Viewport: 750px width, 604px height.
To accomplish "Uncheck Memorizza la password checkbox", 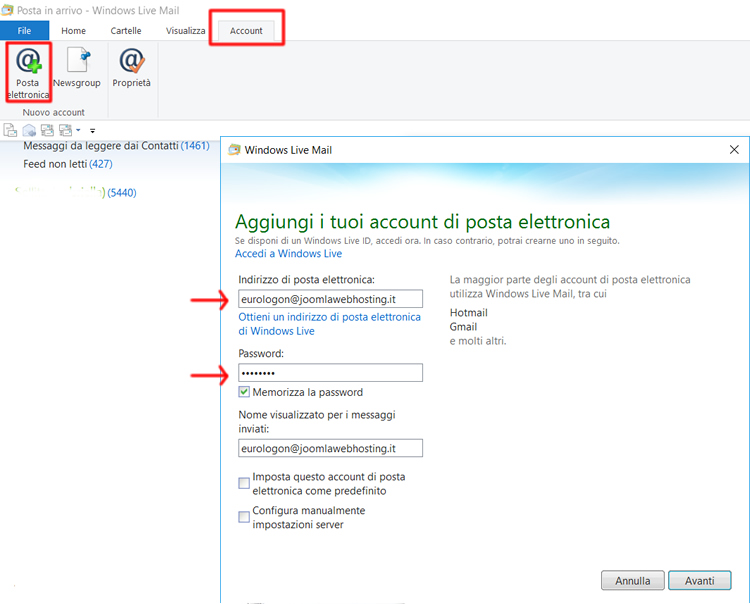I will 245,392.
